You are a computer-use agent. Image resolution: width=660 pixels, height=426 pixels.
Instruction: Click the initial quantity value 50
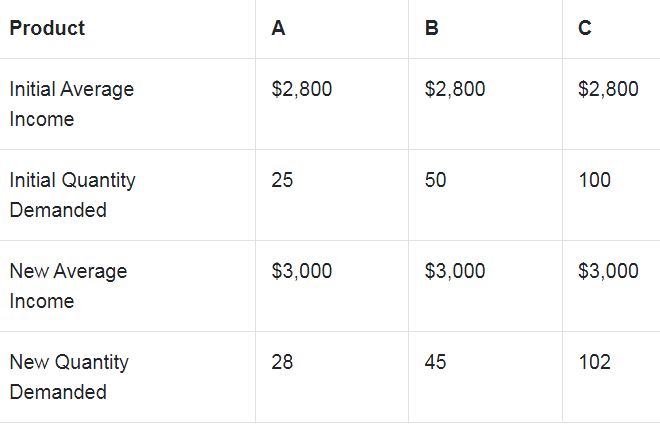pos(435,180)
